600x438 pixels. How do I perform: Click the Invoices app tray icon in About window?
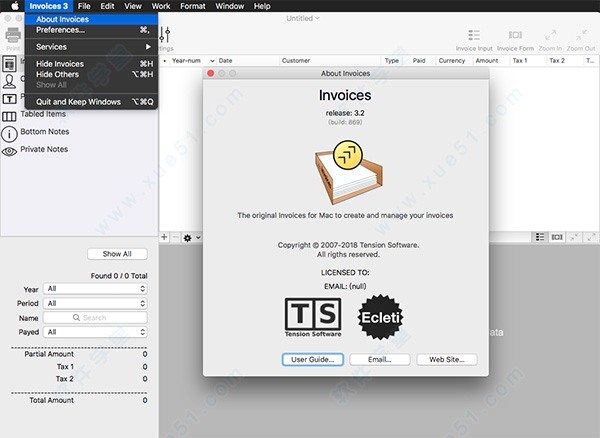tap(348, 172)
